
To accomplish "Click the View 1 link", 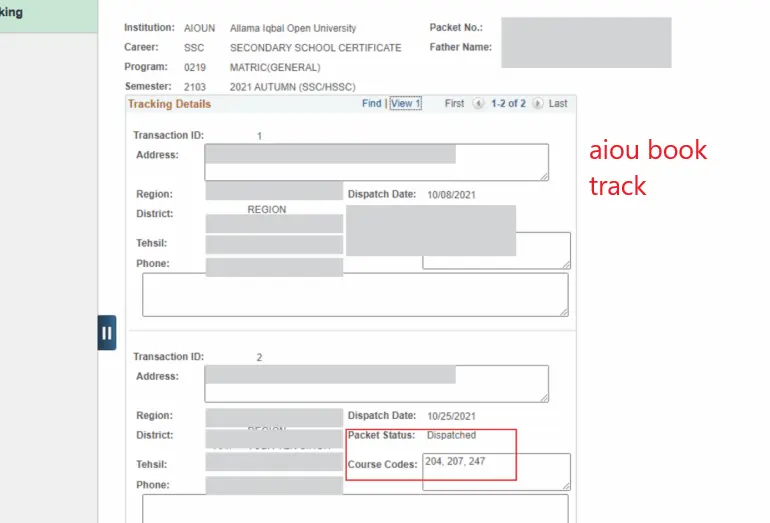I will (x=406, y=104).
